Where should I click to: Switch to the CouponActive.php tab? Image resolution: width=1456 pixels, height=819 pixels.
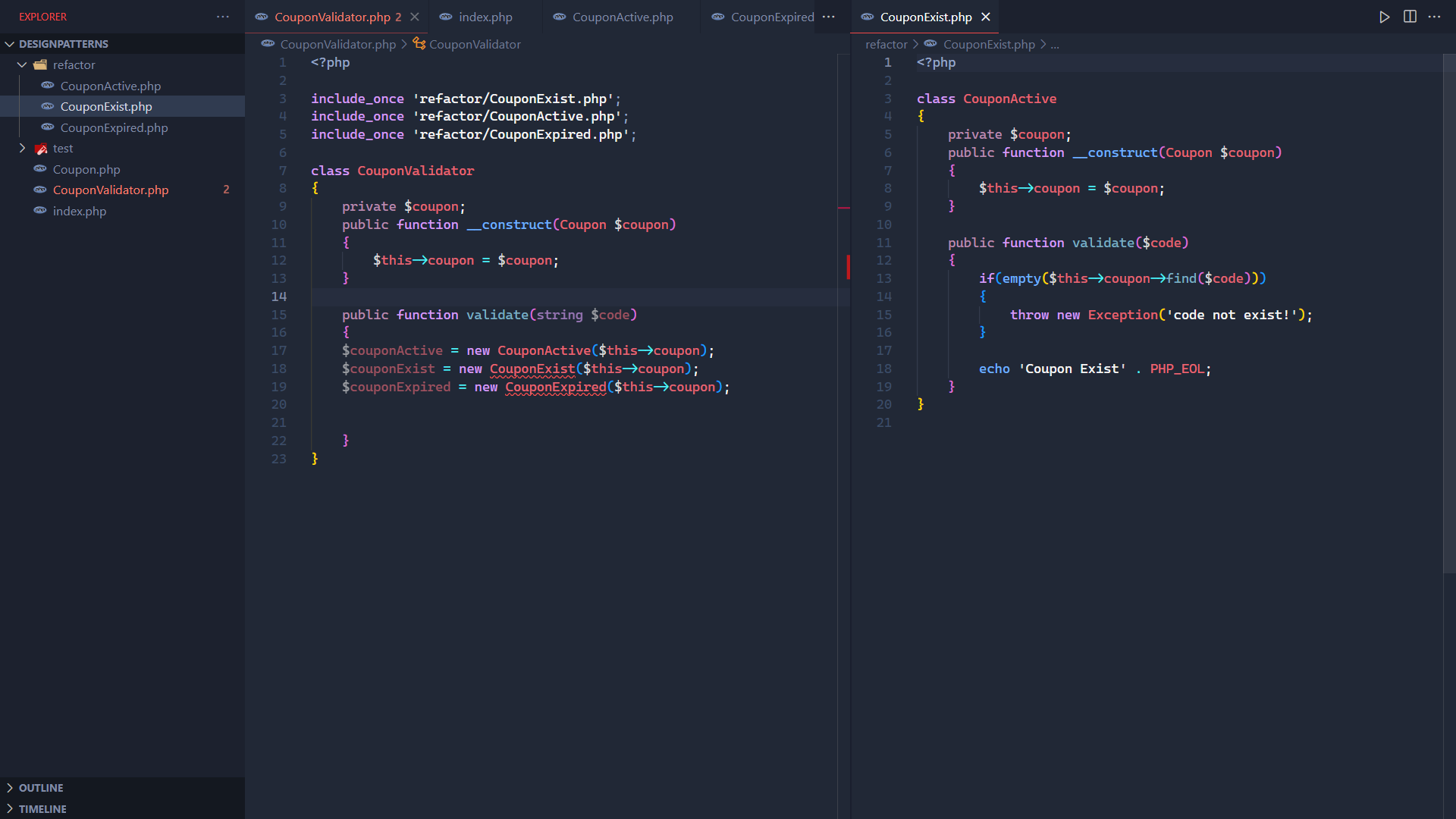tap(623, 17)
